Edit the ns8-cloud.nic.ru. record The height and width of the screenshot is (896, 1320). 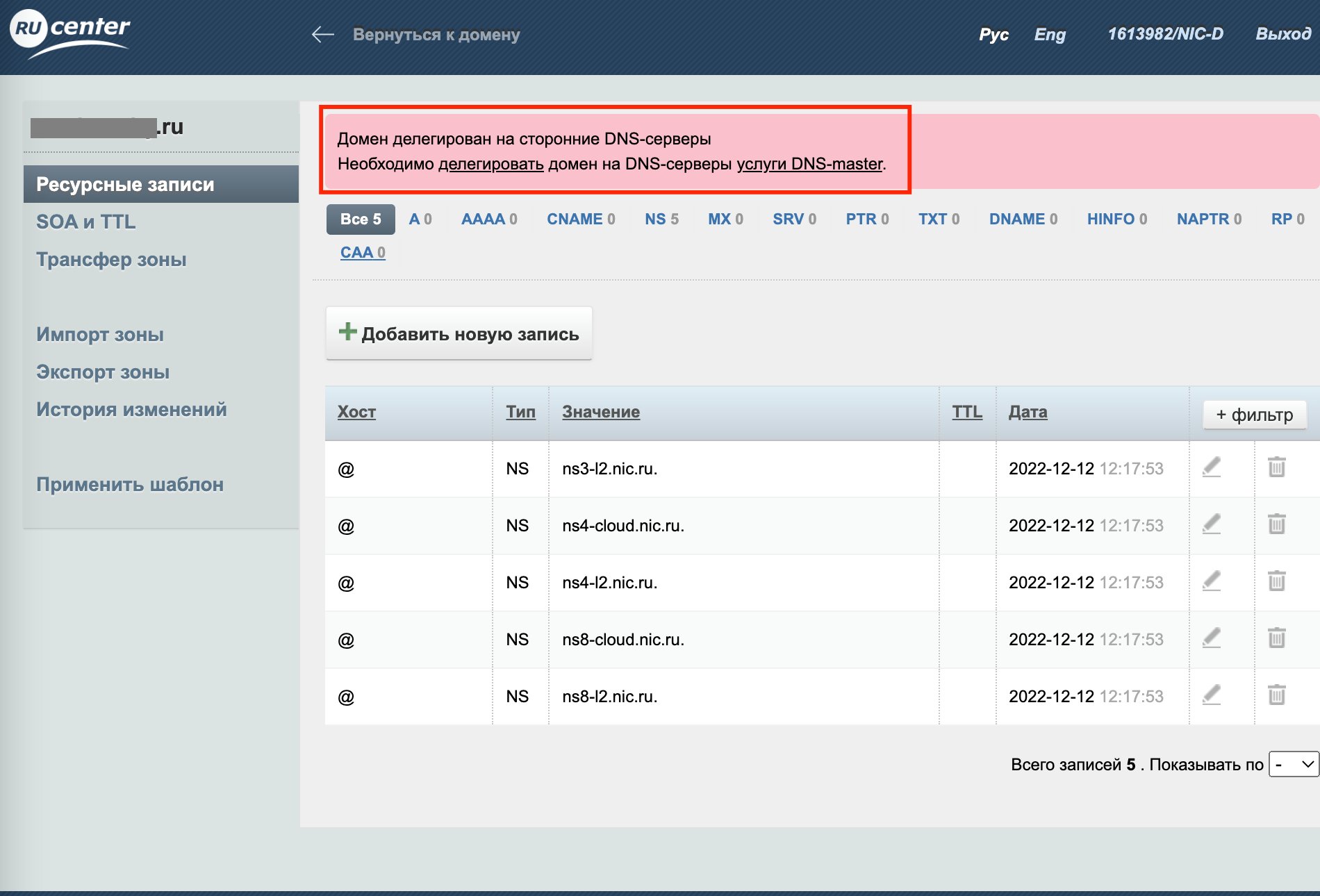coord(1212,638)
